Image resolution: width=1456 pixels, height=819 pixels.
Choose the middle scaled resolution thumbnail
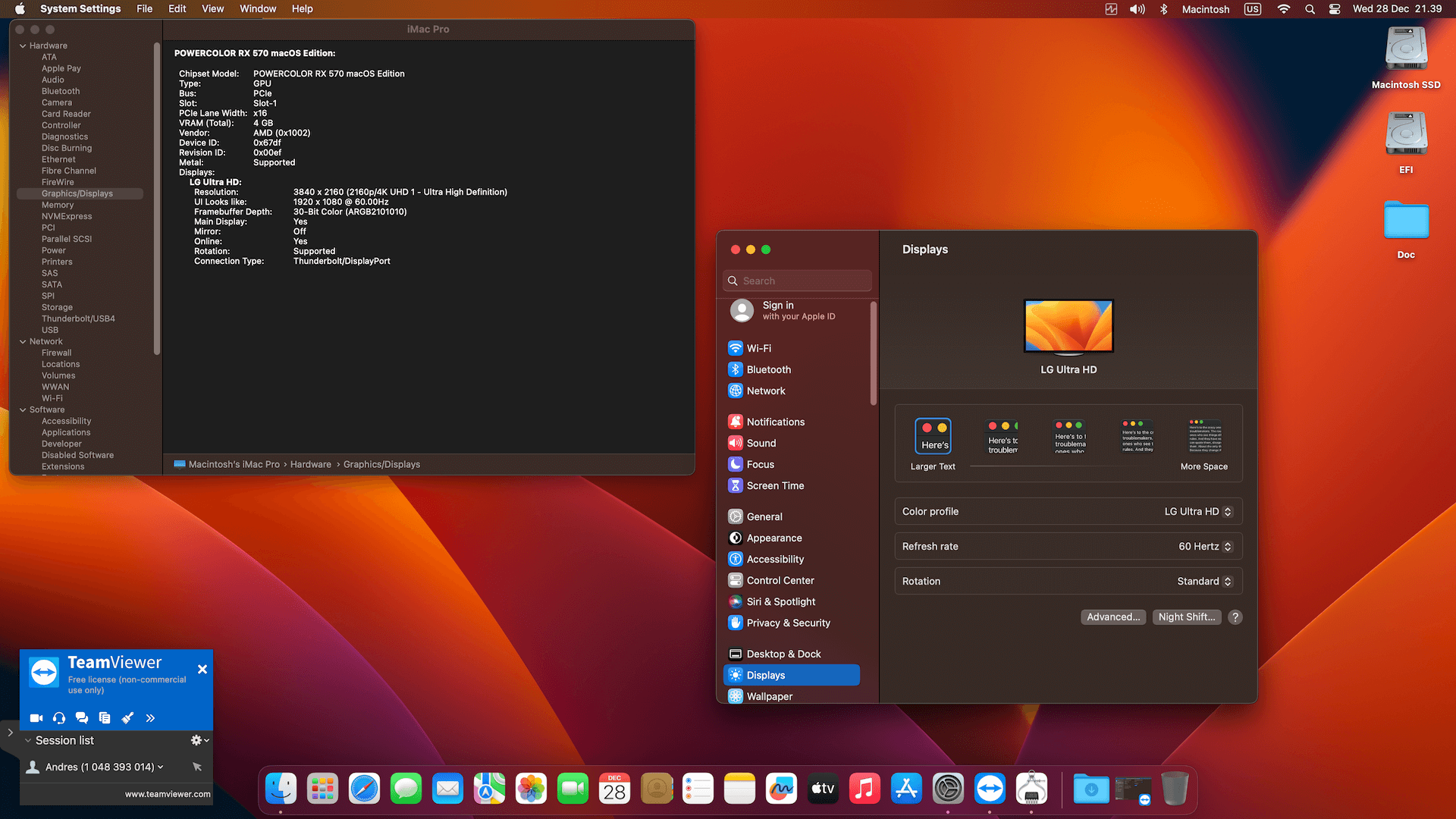click(x=1069, y=436)
